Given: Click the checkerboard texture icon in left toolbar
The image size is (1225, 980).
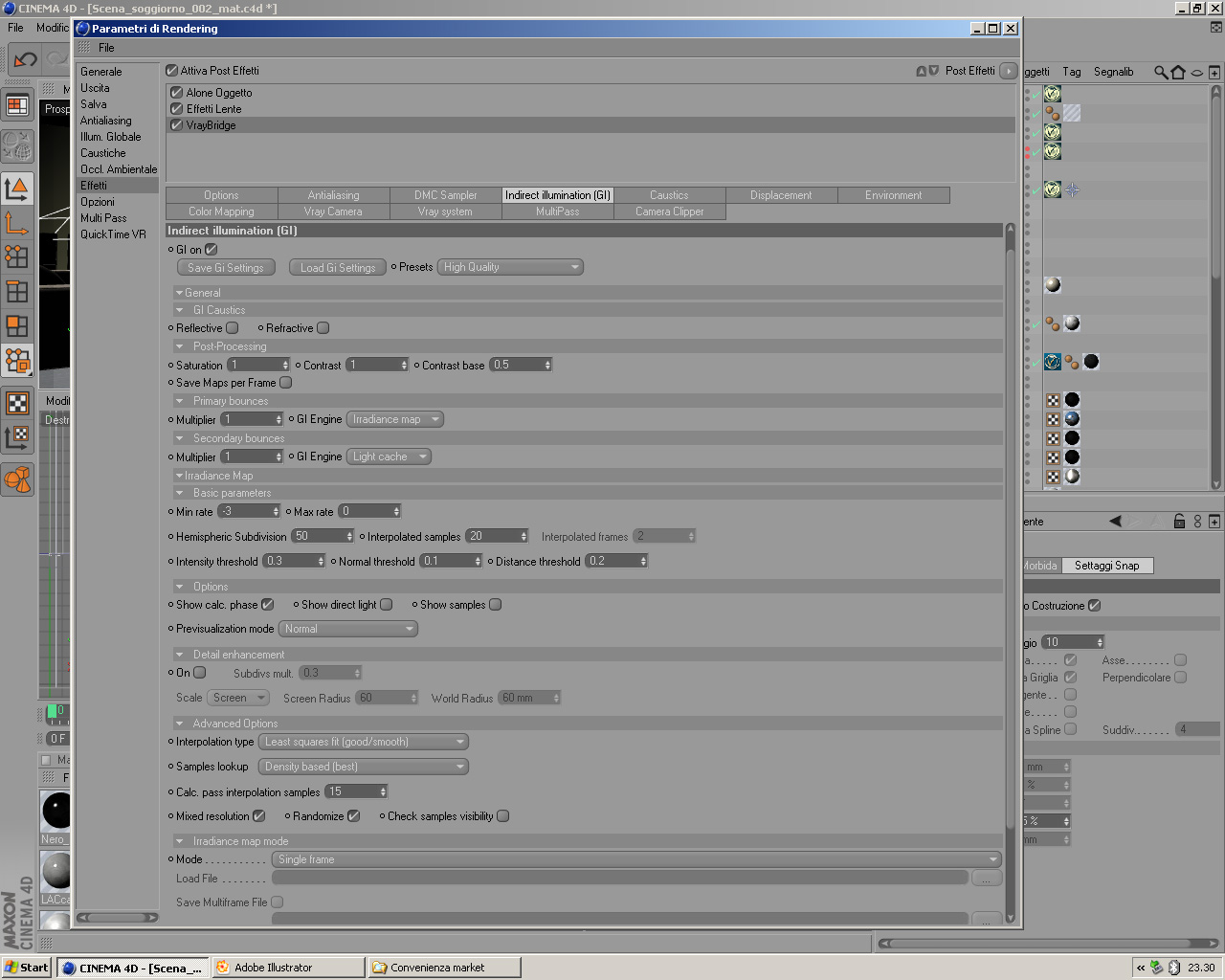Looking at the screenshot, I should tap(17, 403).
